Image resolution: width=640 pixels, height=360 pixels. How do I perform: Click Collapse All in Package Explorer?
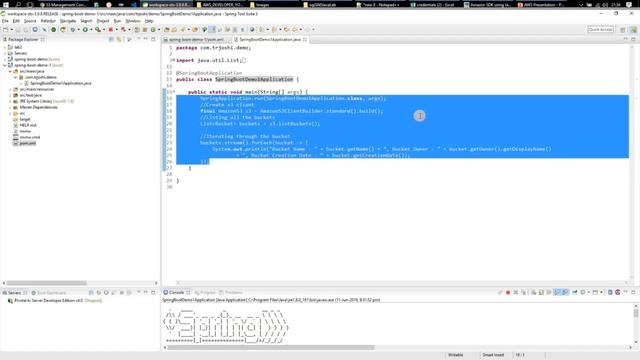pos(111,39)
